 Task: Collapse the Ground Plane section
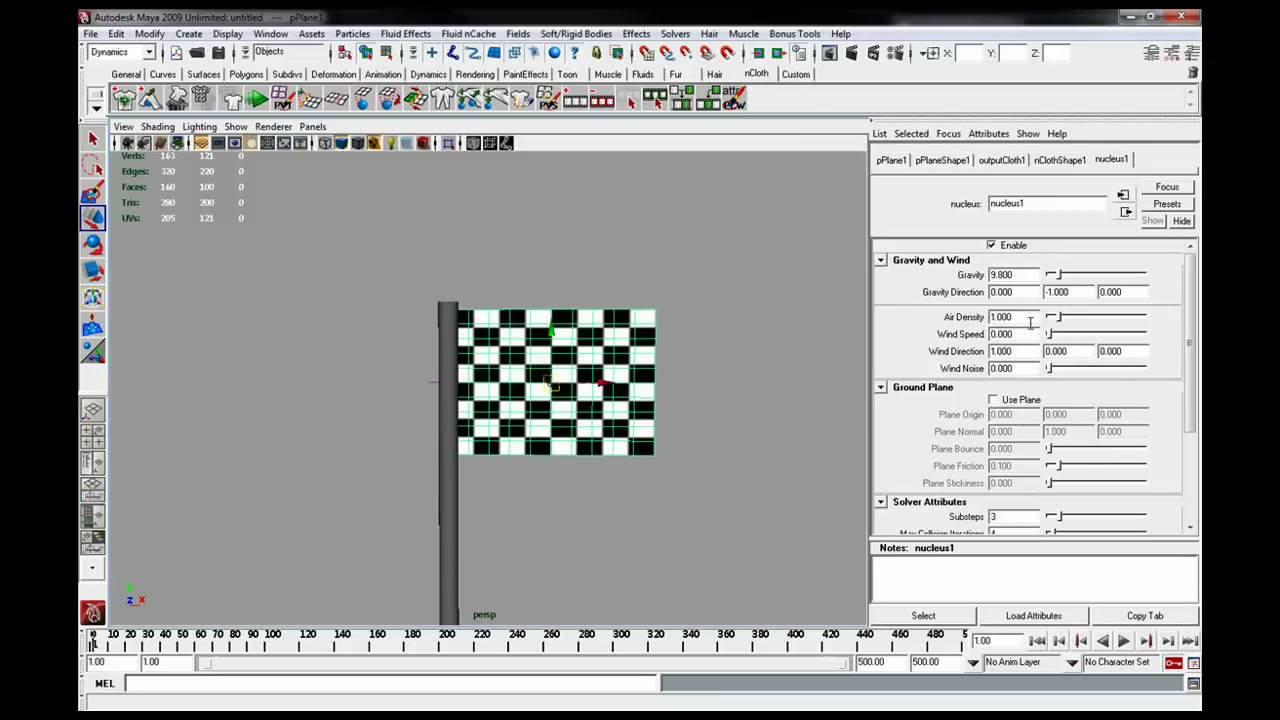click(x=881, y=388)
